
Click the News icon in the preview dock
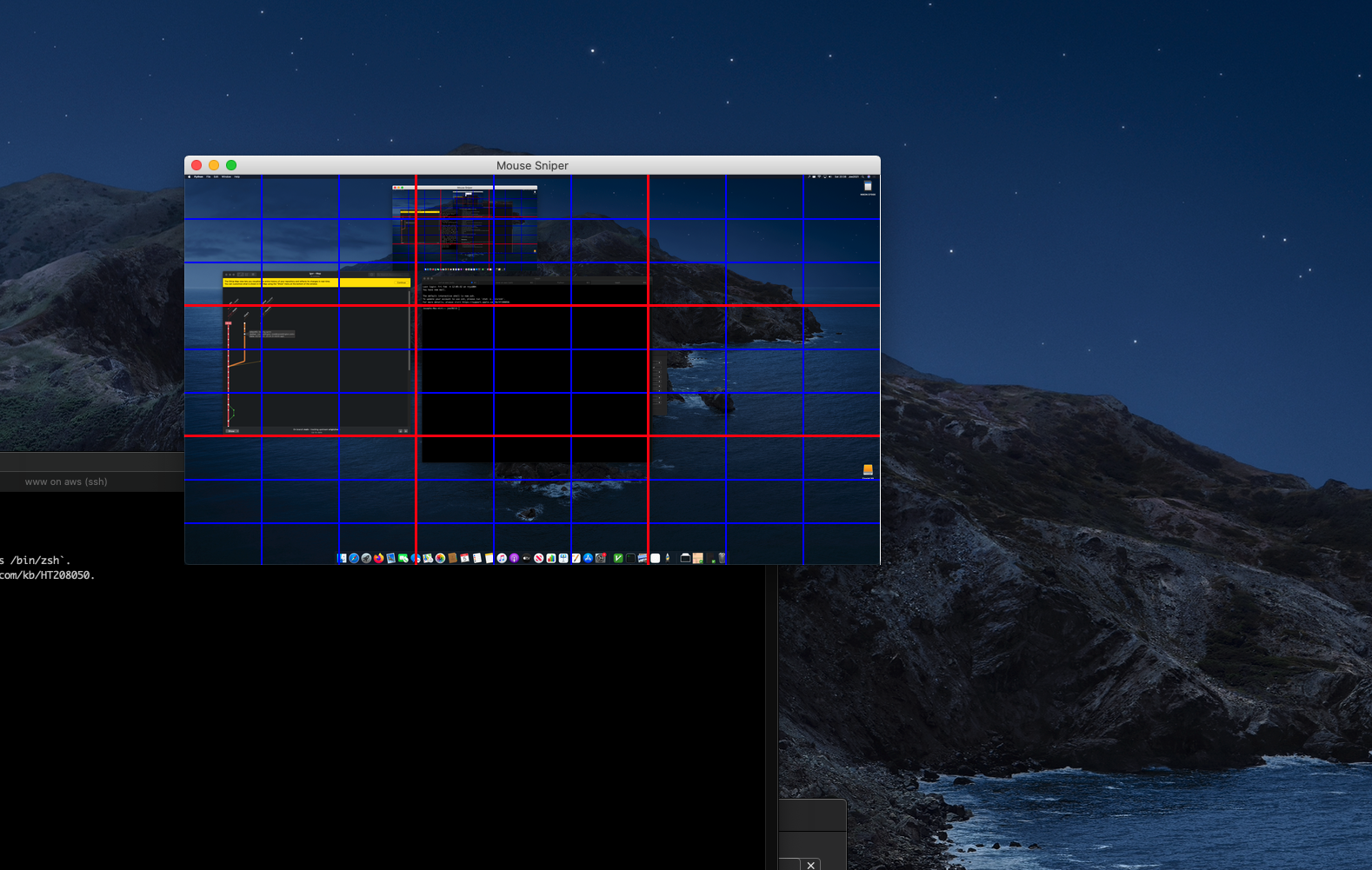coord(538,558)
